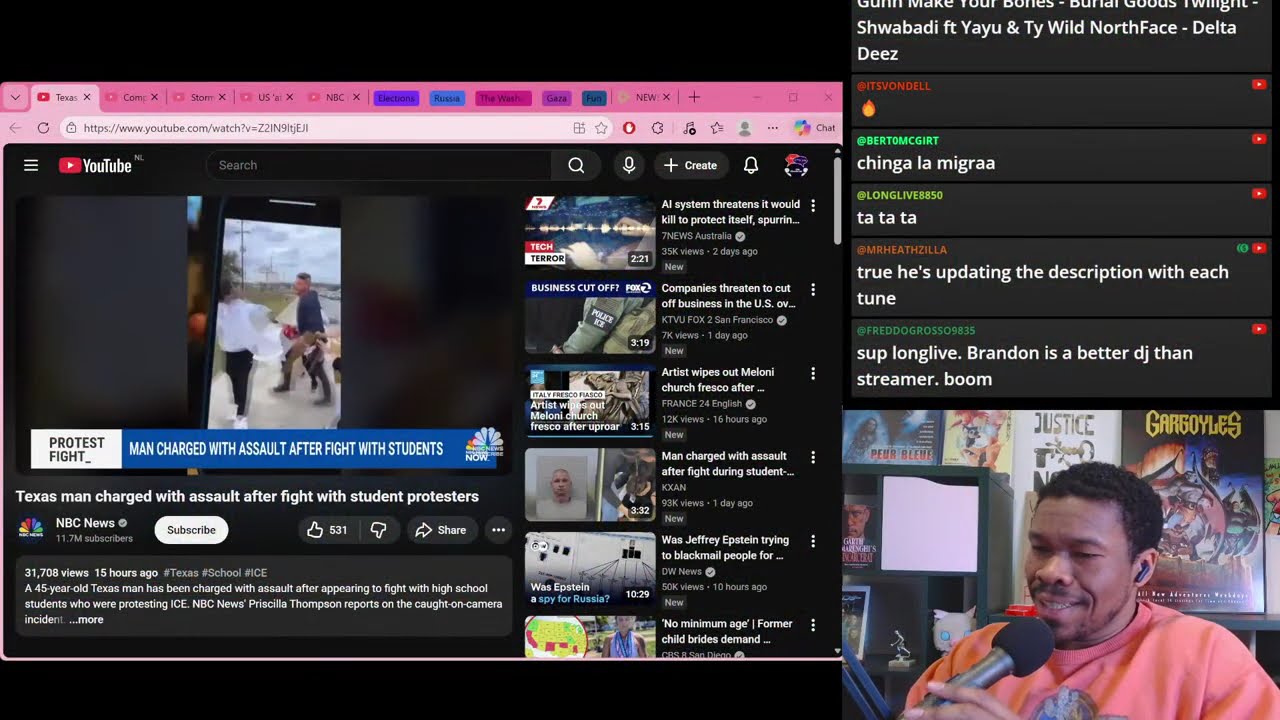Screen dimensions: 1280x720
Task: Open 'Artist wipes out Meloni church fresco' title
Action: coord(718,380)
